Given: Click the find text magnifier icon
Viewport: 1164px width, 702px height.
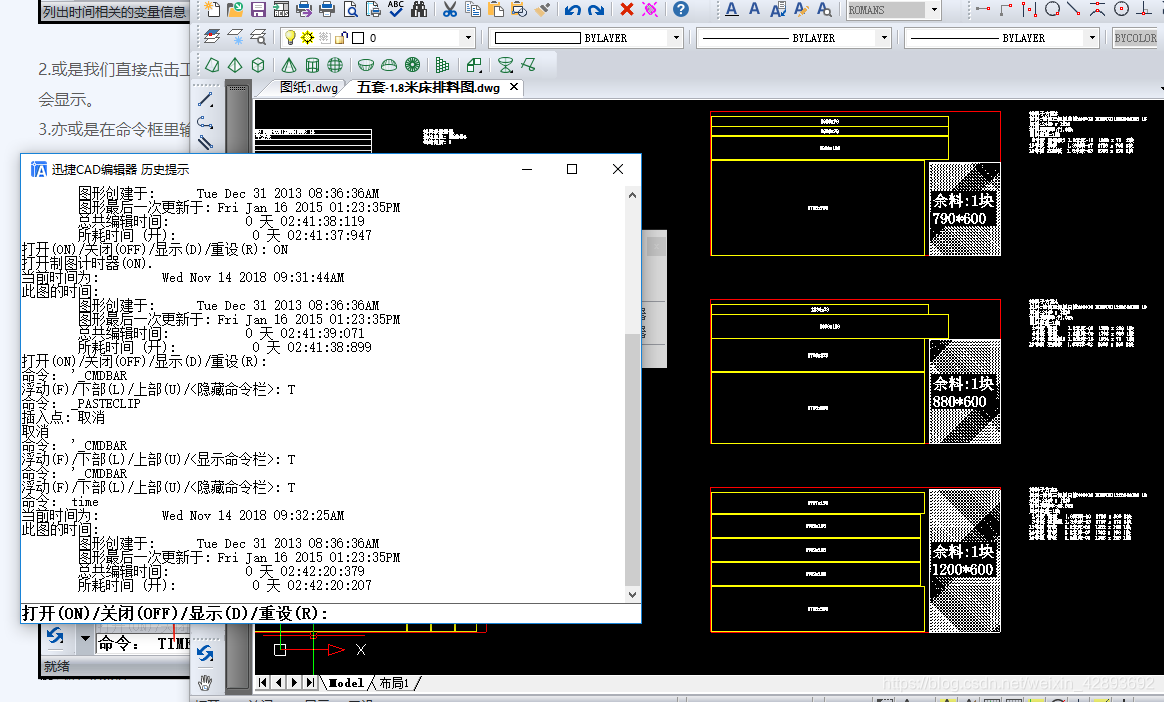Looking at the screenshot, I should pos(824,9).
